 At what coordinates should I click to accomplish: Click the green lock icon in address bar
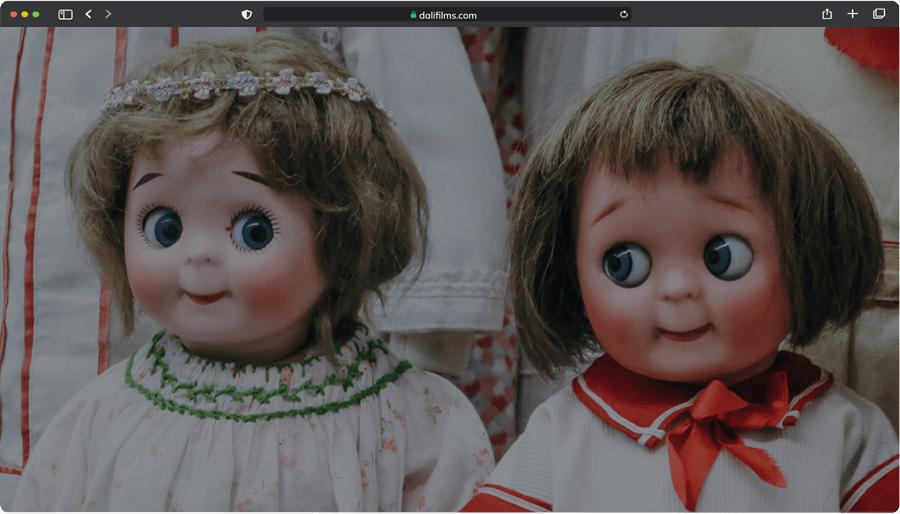[413, 15]
